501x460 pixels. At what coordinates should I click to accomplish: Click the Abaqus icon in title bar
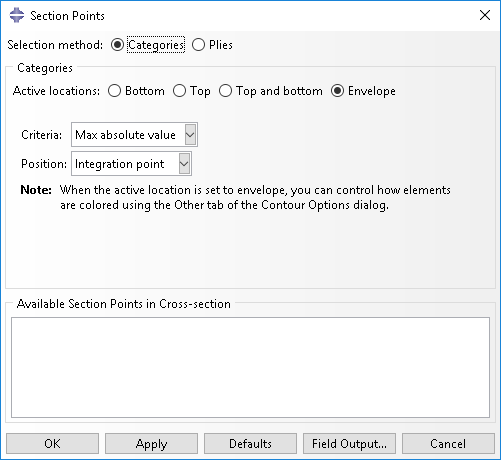(17, 15)
